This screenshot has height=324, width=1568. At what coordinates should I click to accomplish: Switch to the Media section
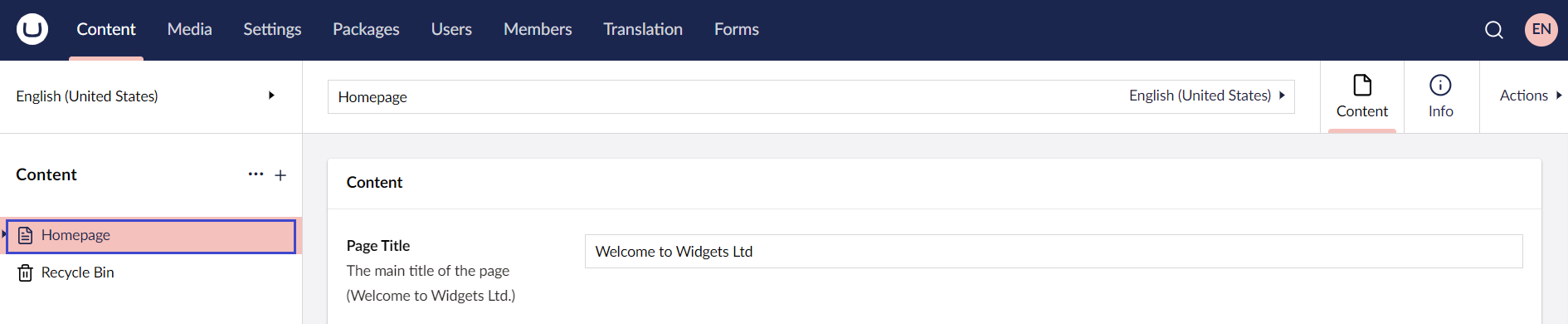pos(190,29)
